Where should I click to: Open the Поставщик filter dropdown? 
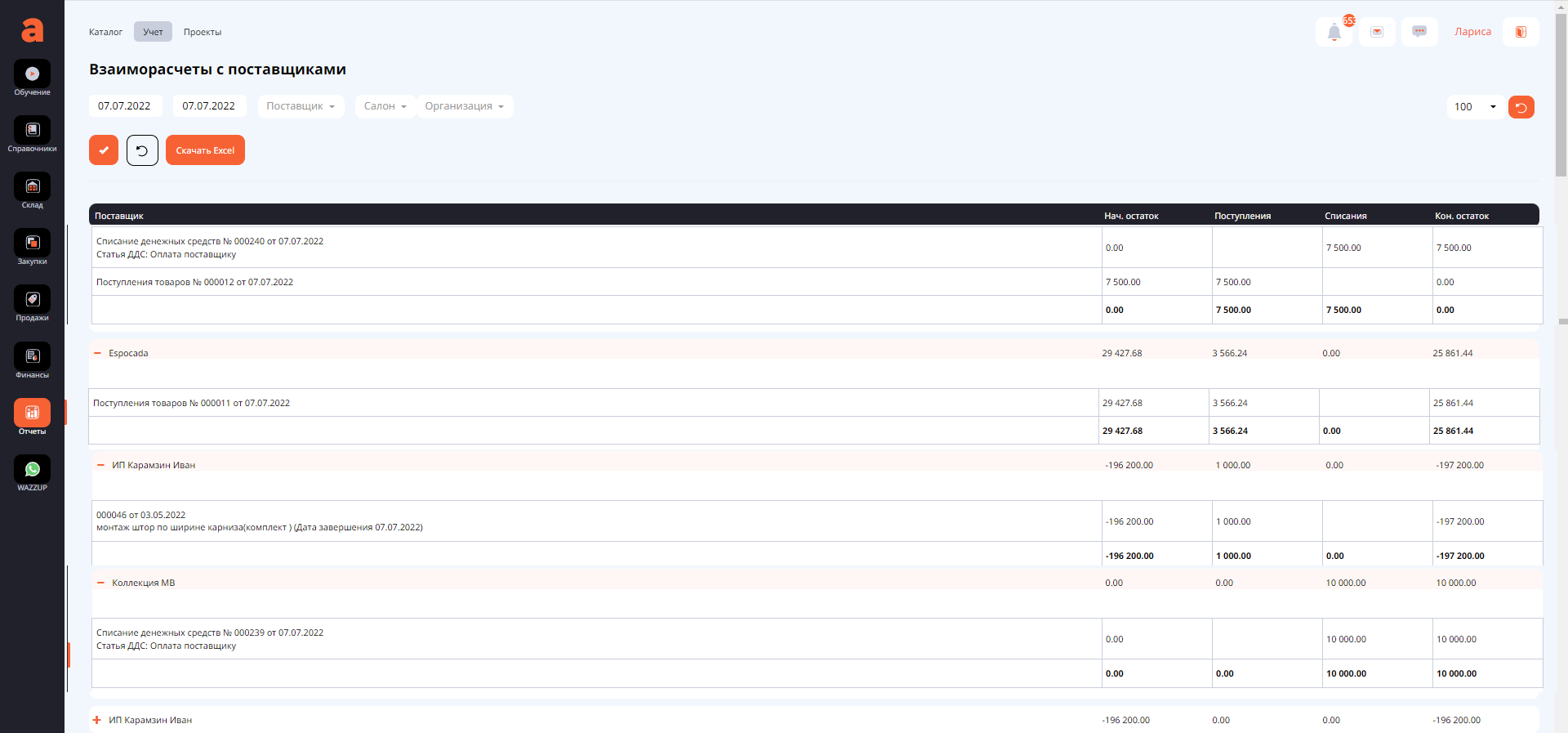[x=301, y=106]
